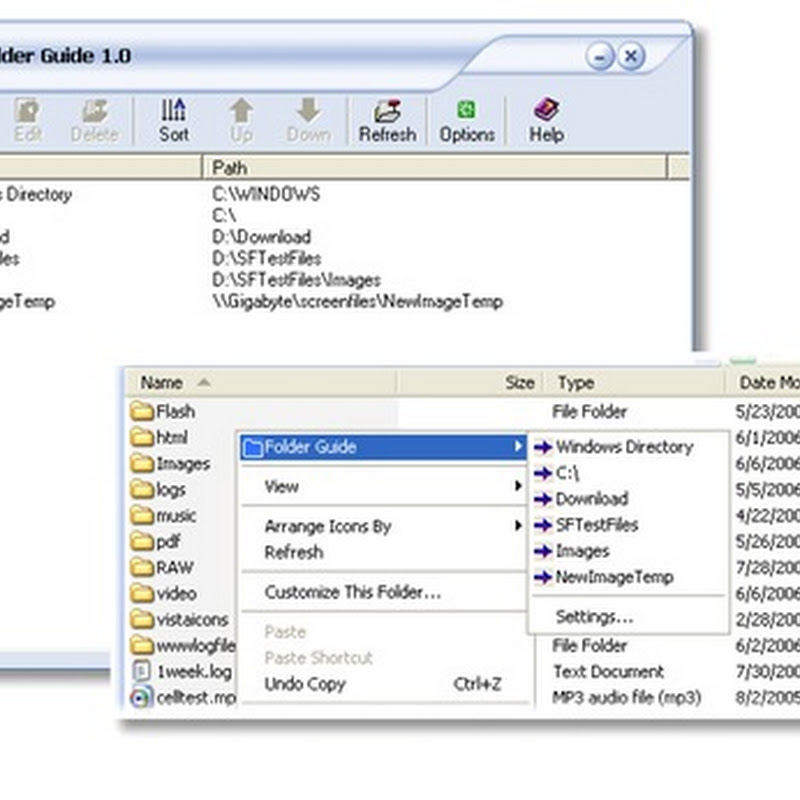Click the MP3 audio file (mp3) type cell
Viewport: 800px width, 800px height.
click(627, 697)
